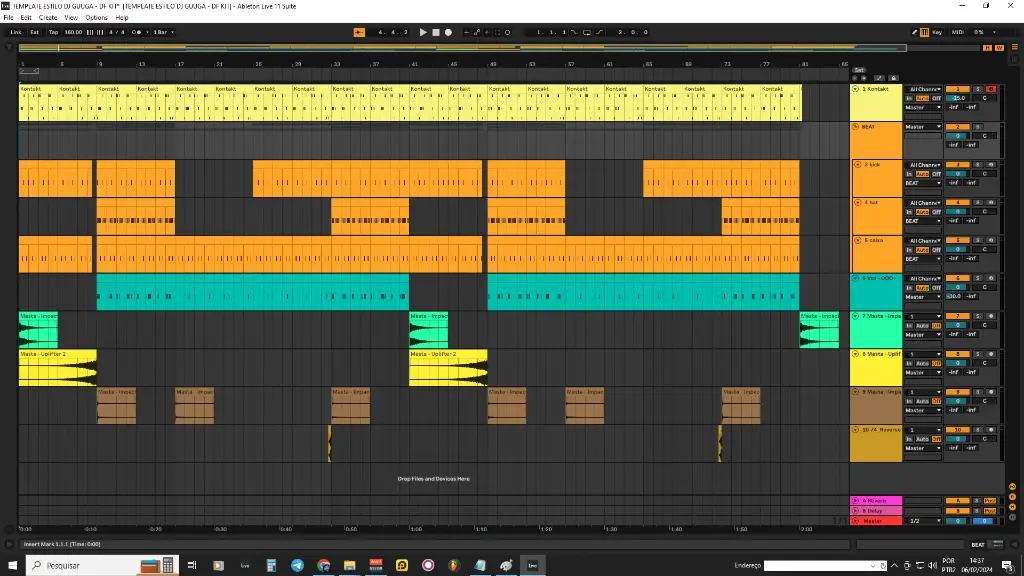This screenshot has height=576, width=1024.
Task: Toggle MIDI Arrangement Overdub plus icon
Action: (x=466, y=32)
